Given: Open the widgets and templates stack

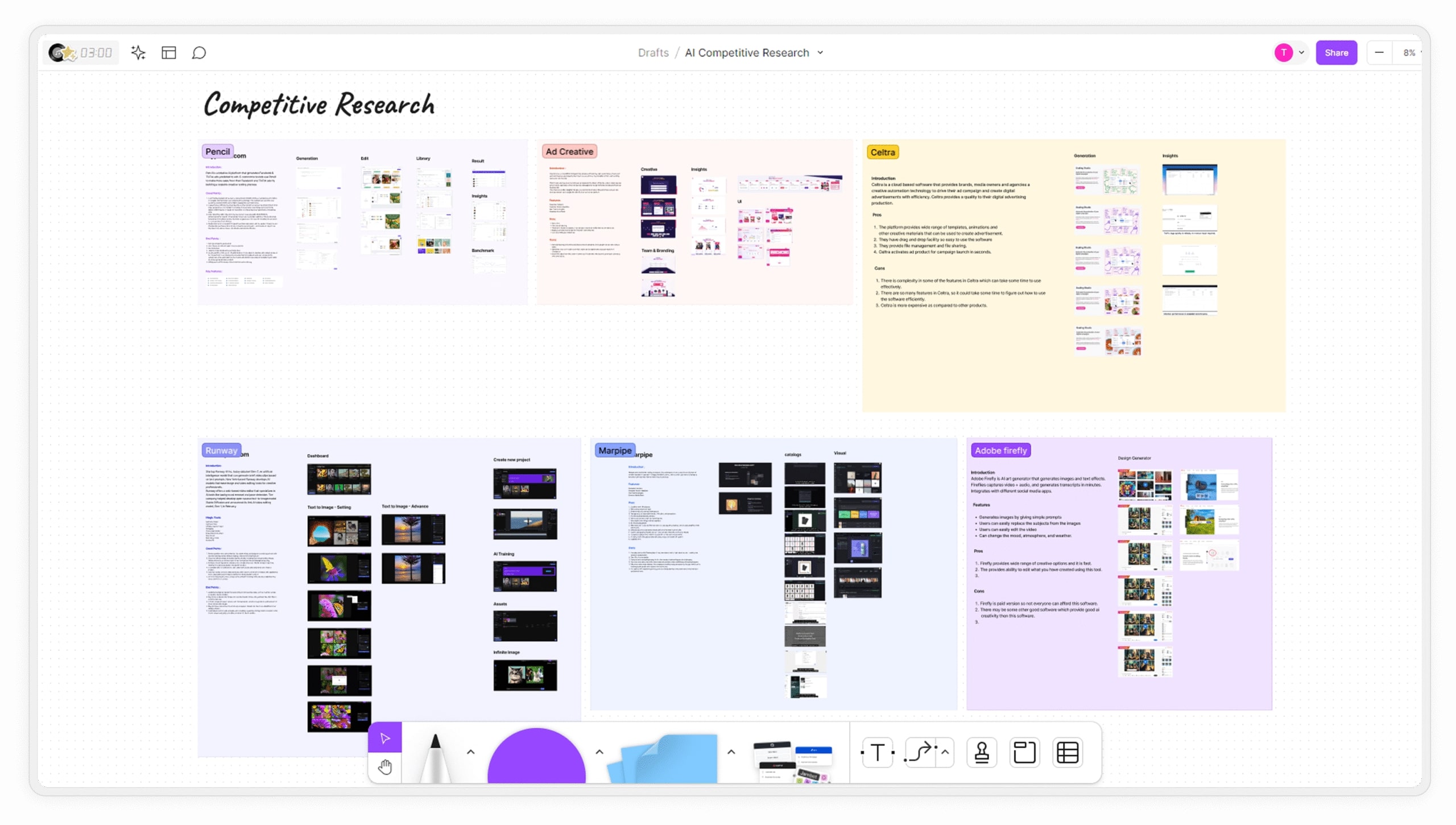Looking at the screenshot, I should [x=793, y=761].
